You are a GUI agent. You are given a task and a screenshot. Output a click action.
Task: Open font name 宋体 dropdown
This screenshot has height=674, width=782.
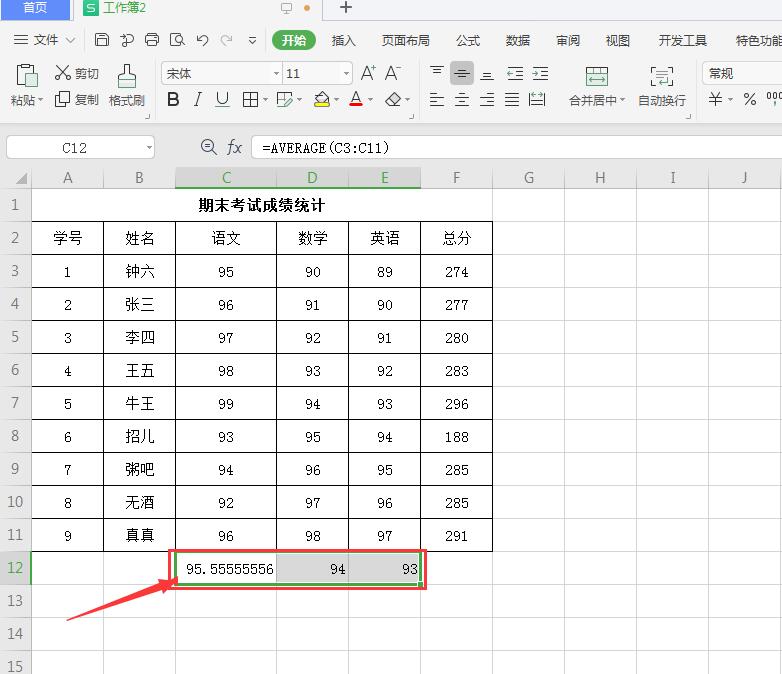[x=276, y=74]
